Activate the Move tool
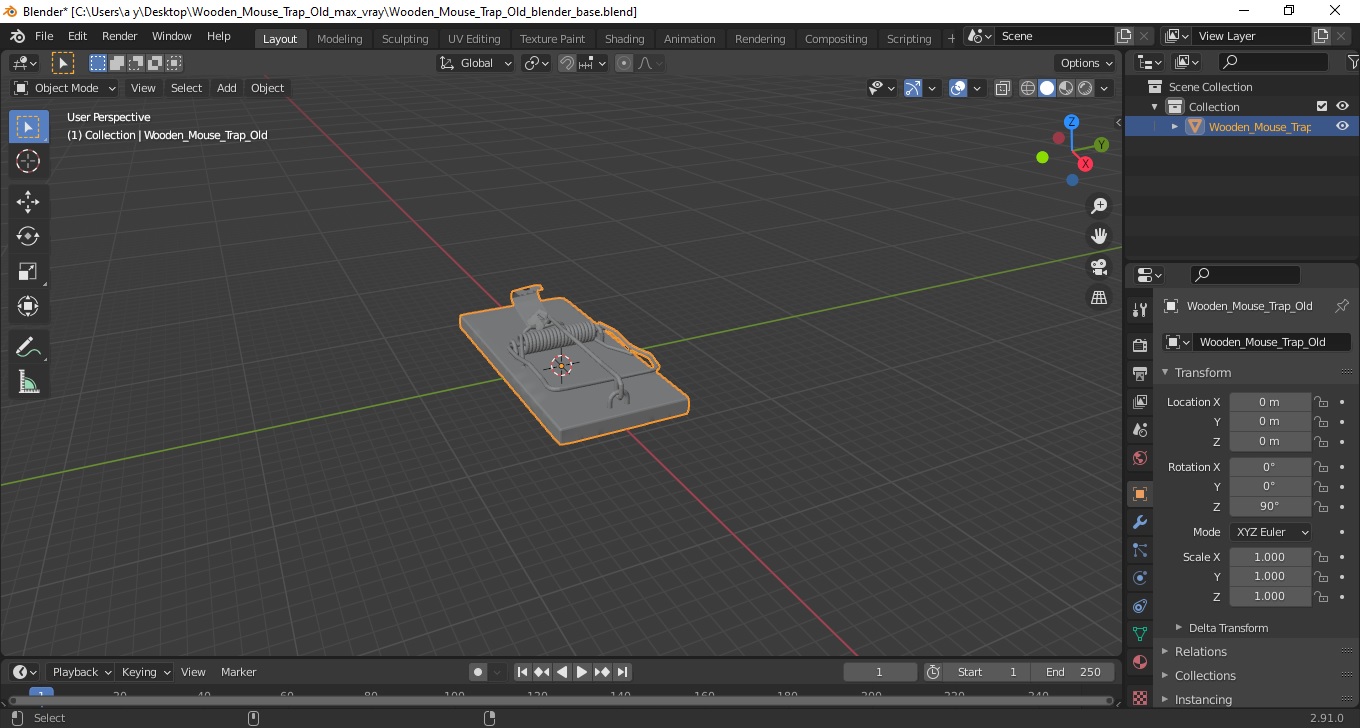Image resolution: width=1360 pixels, height=728 pixels. click(28, 202)
